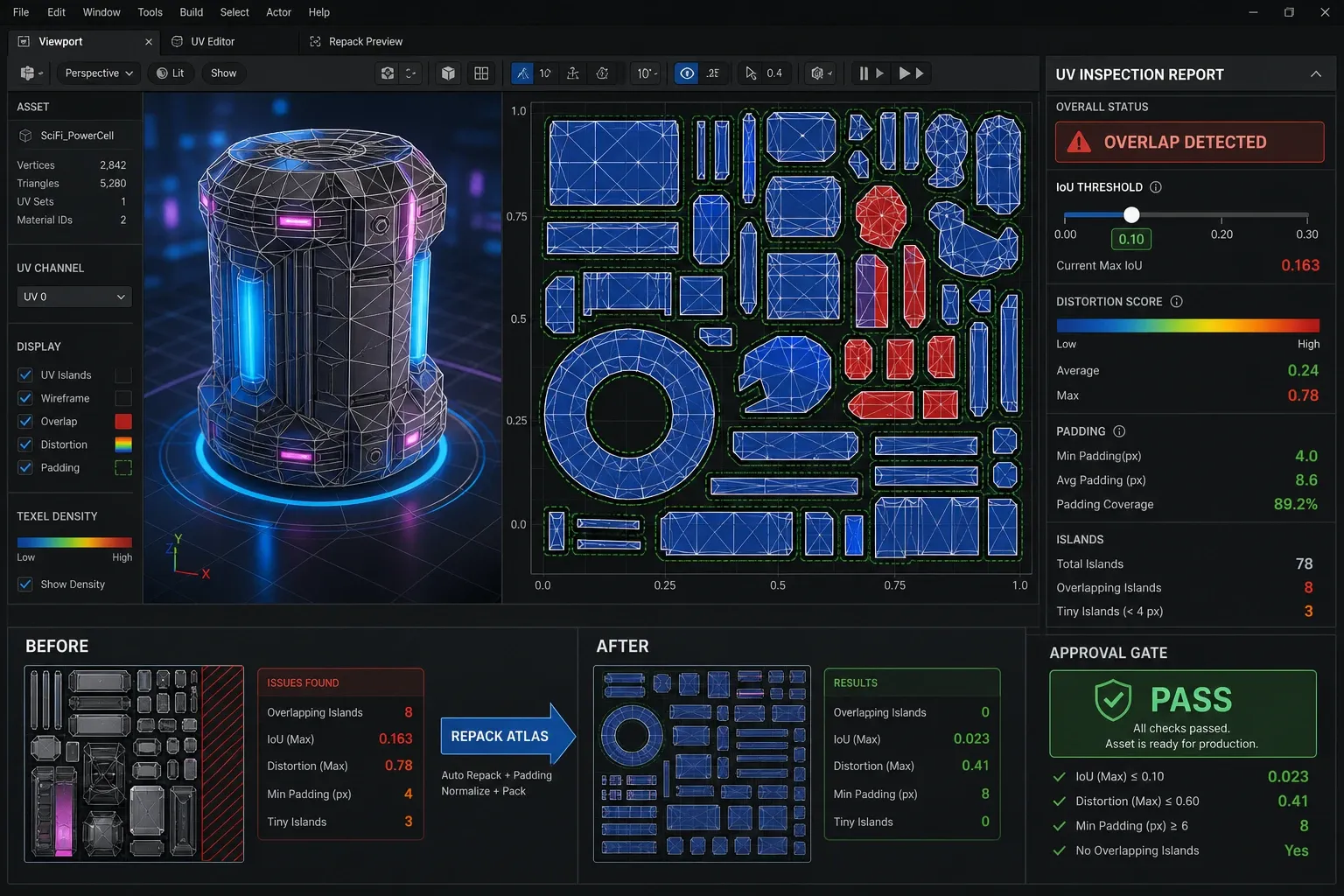This screenshot has width=1344, height=896.
Task: Click the four-pane grid layout icon
Action: (481, 73)
